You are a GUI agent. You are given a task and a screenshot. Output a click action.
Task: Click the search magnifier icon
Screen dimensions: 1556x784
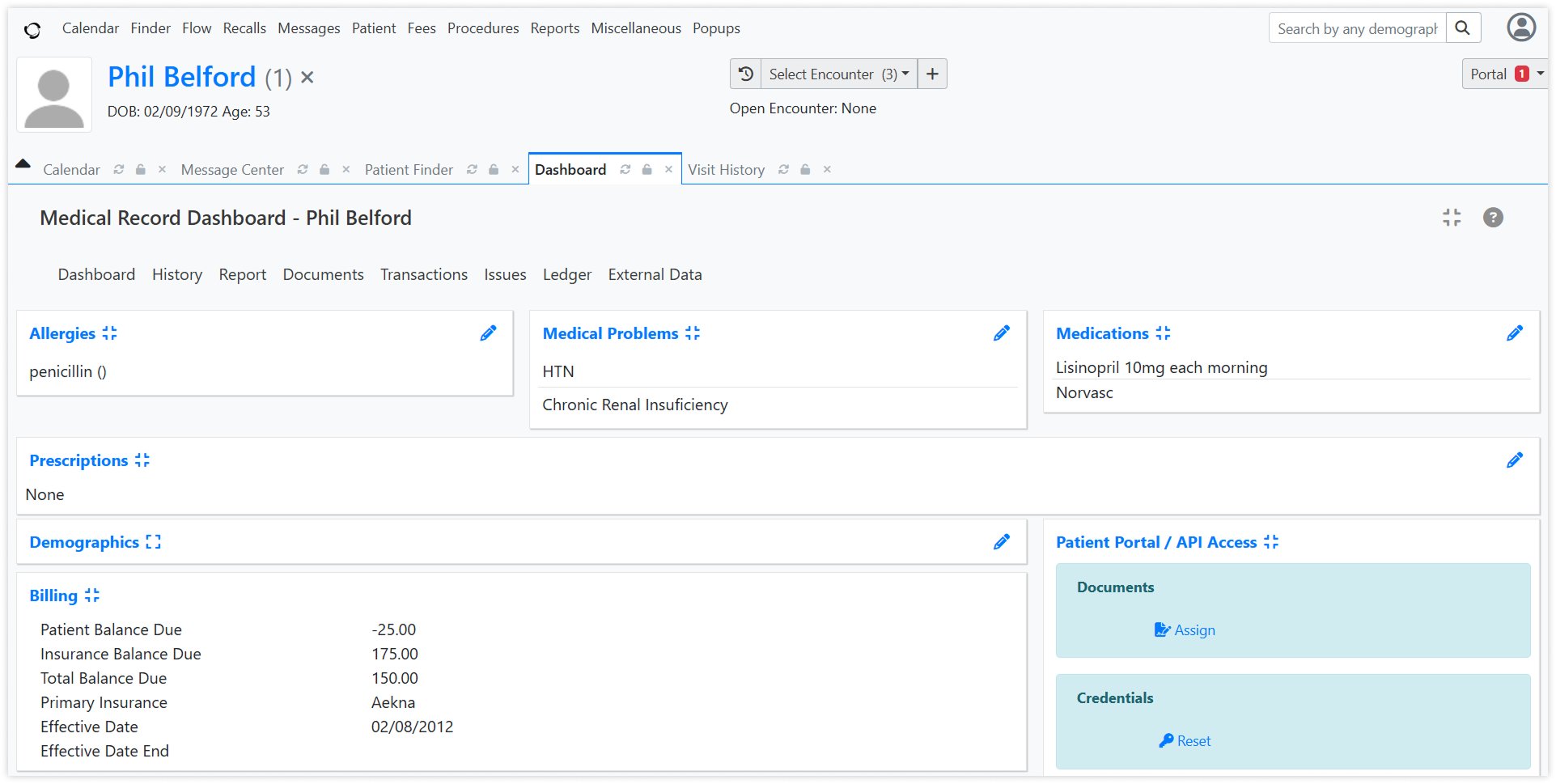coord(1463,28)
